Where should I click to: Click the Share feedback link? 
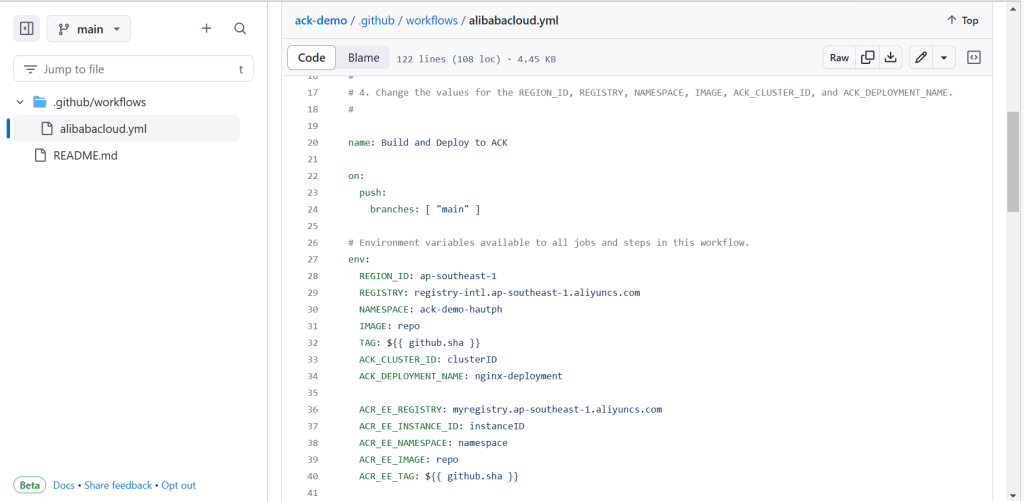(118, 485)
